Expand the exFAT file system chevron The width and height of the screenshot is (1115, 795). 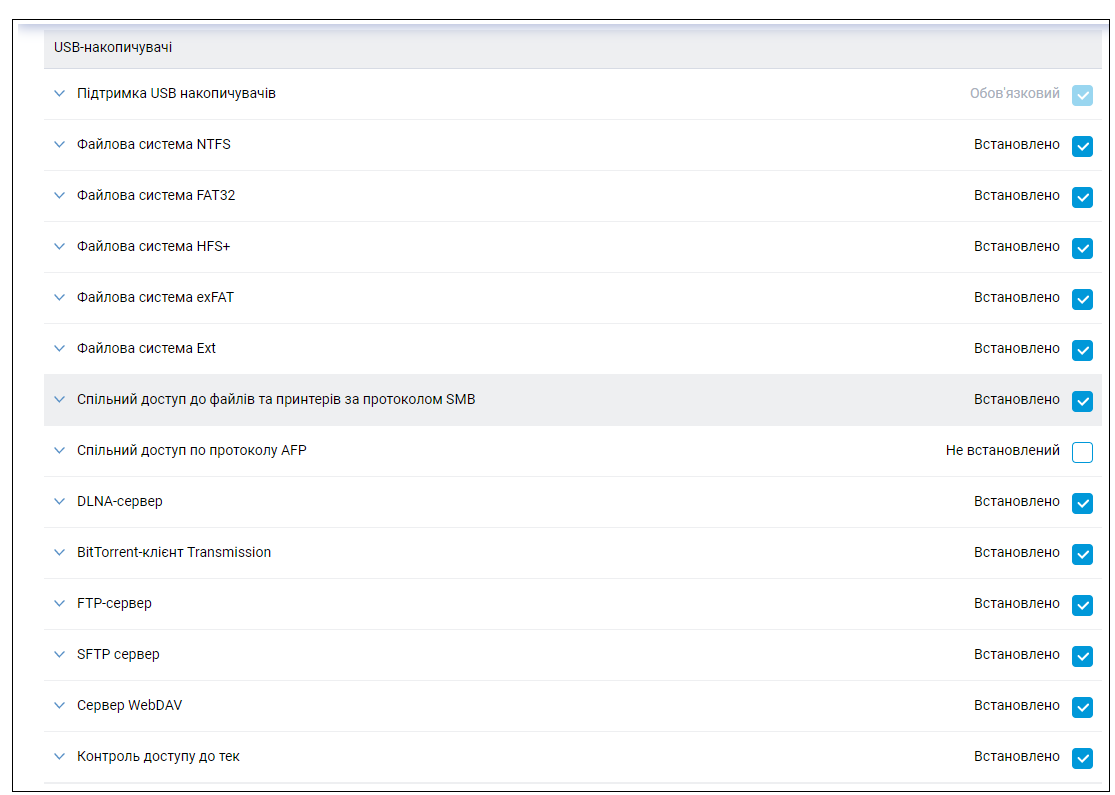coord(59,298)
